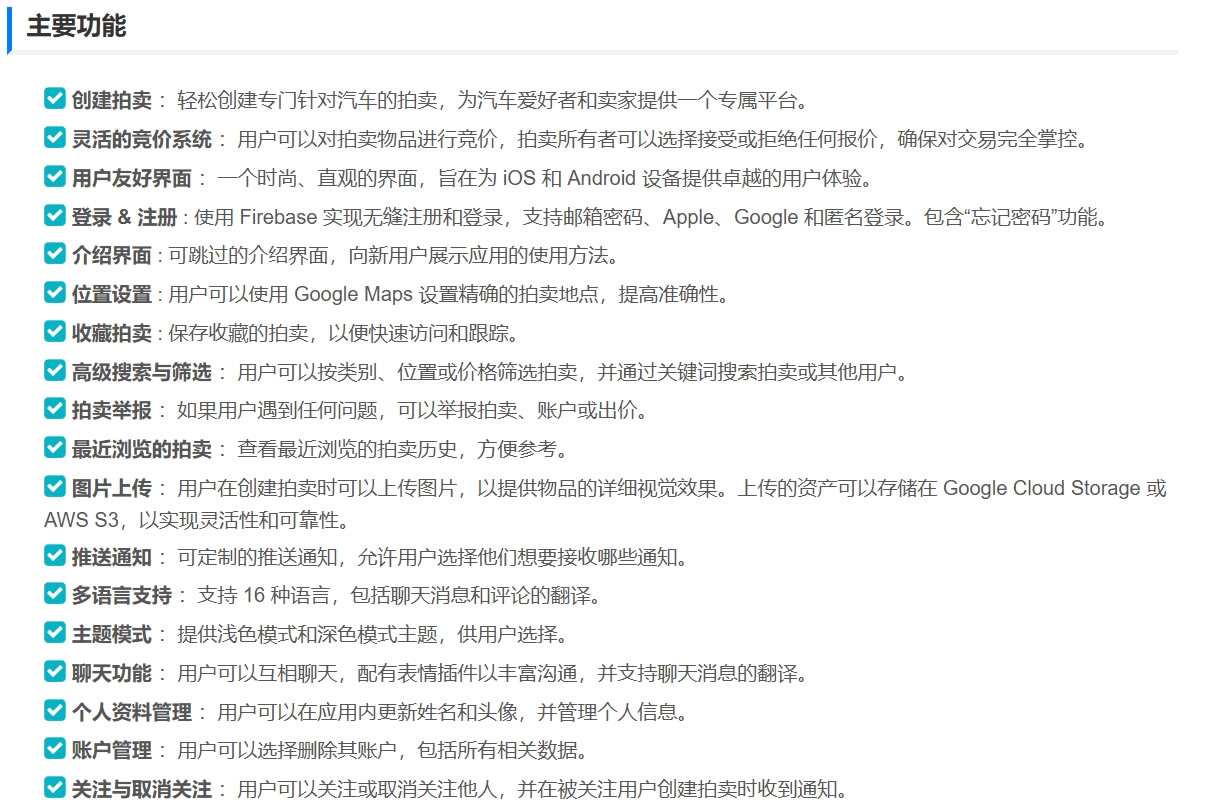1214x811 pixels.
Task: Click the checked box before 图片上传
Action: point(55,486)
